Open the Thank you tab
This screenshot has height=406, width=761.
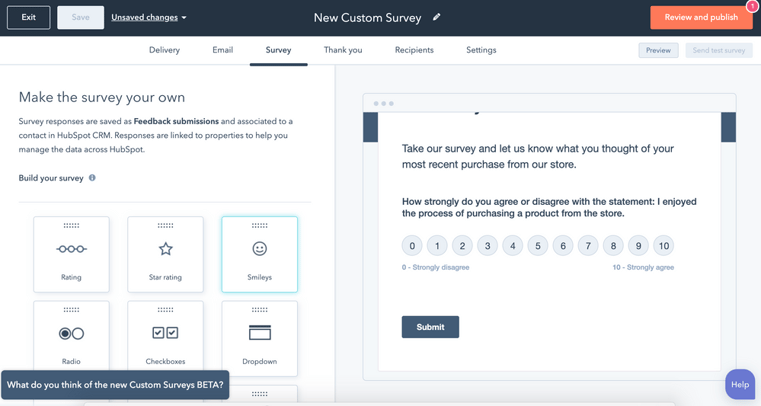tap(343, 50)
